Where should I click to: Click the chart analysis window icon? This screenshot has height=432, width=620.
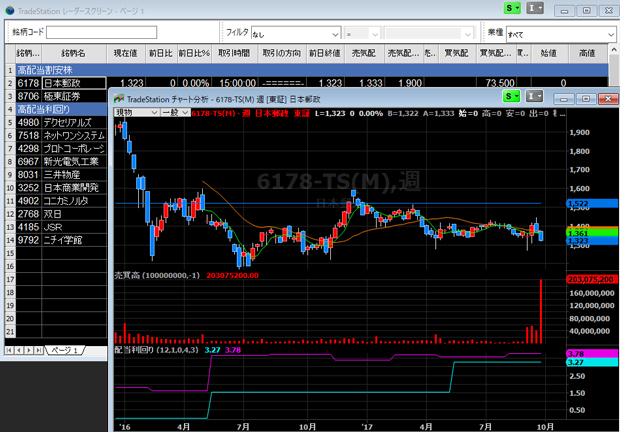click(x=119, y=99)
